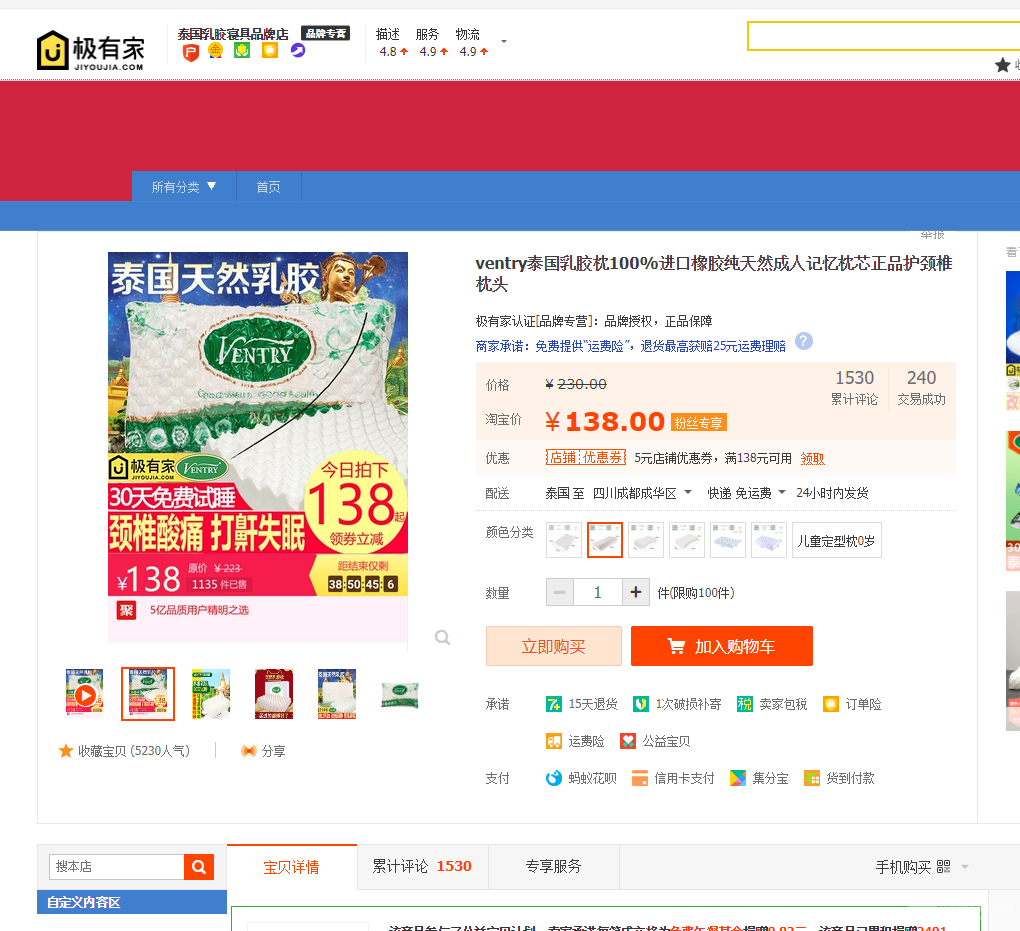Click the purple circular badge icon
The height and width of the screenshot is (931, 1020).
298,50
